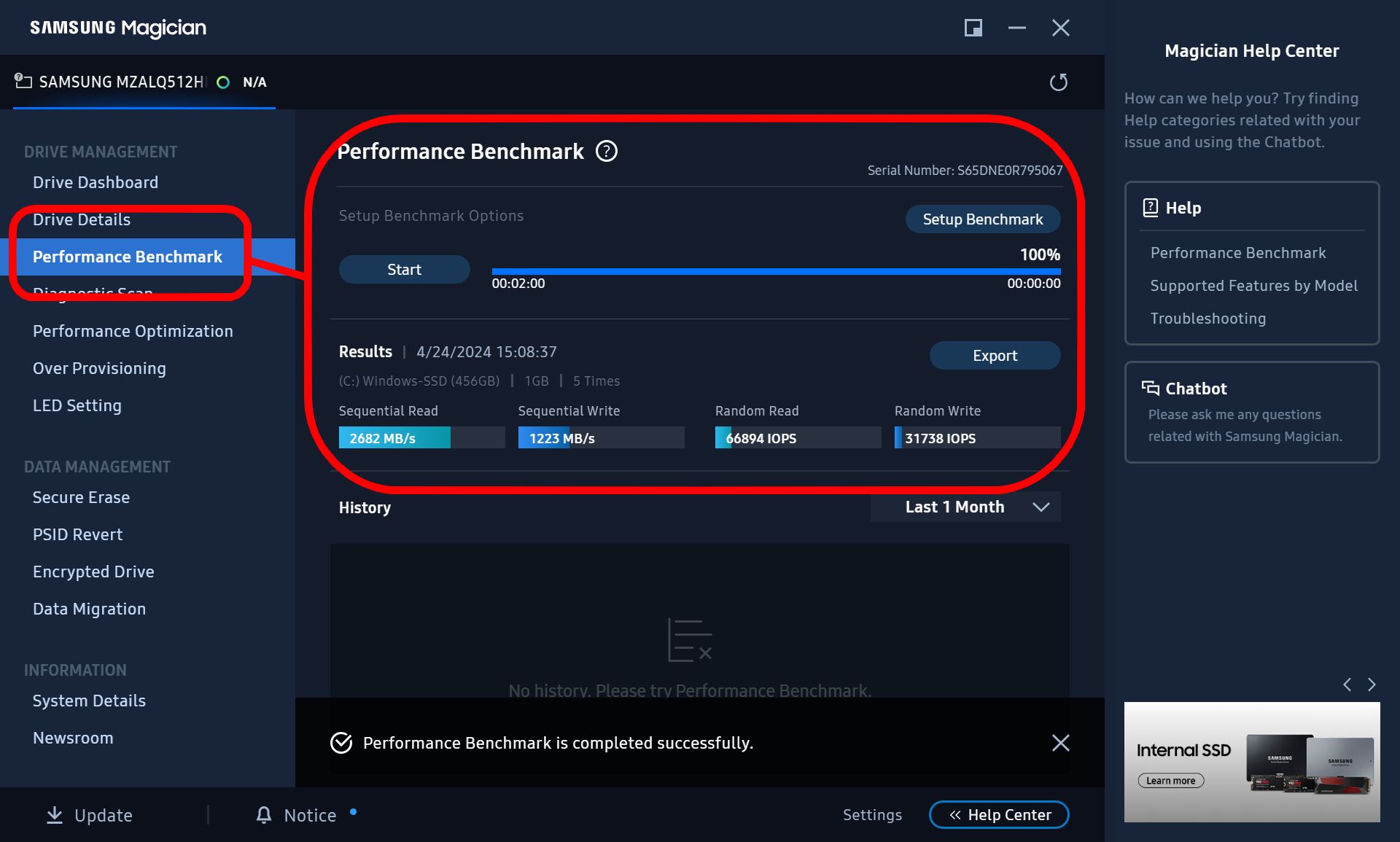Click the (C:) Windows-SSD (456GB) text
The image size is (1400, 842).
(419, 381)
